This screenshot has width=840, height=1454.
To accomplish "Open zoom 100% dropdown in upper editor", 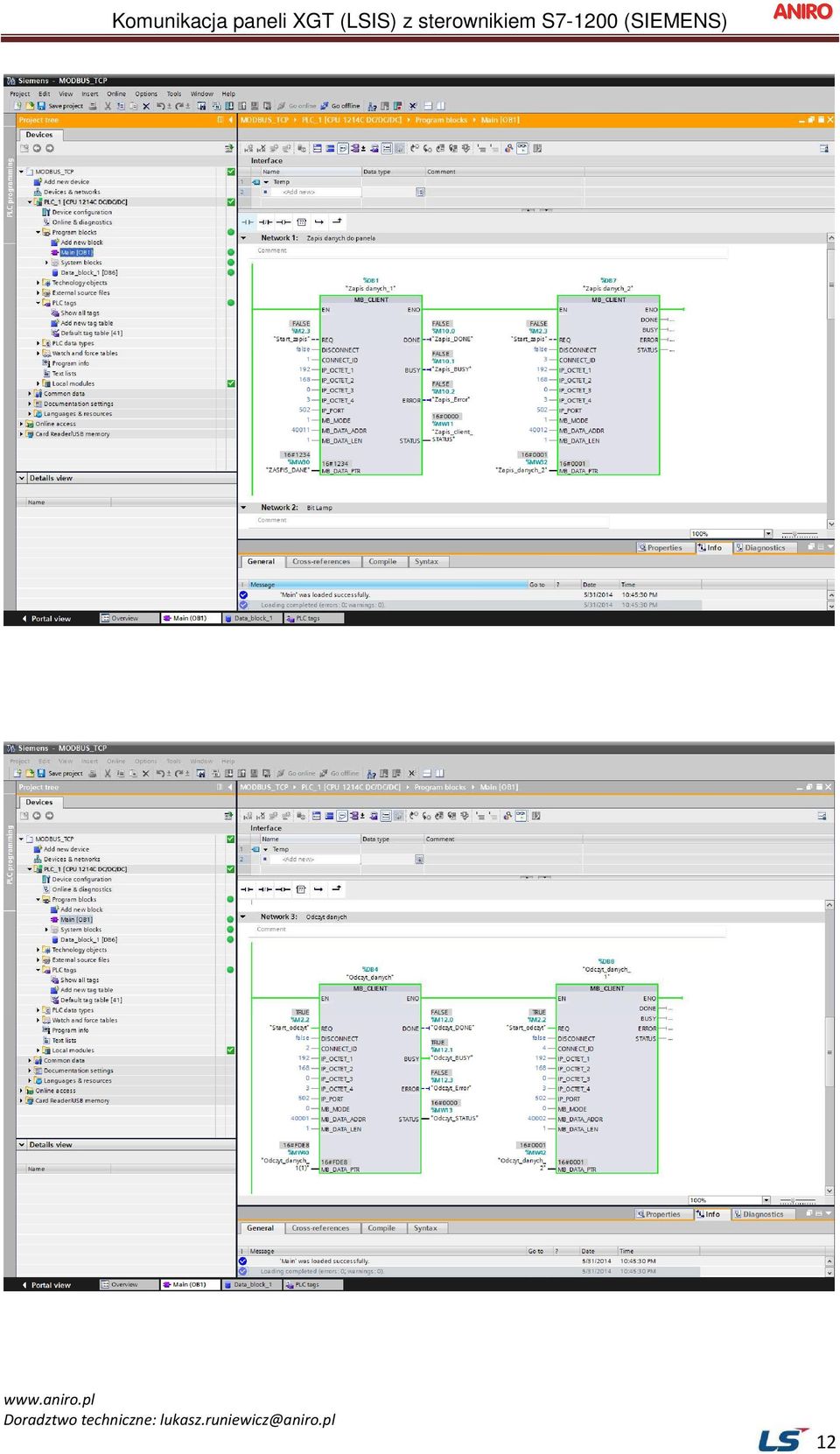I will pos(768,533).
